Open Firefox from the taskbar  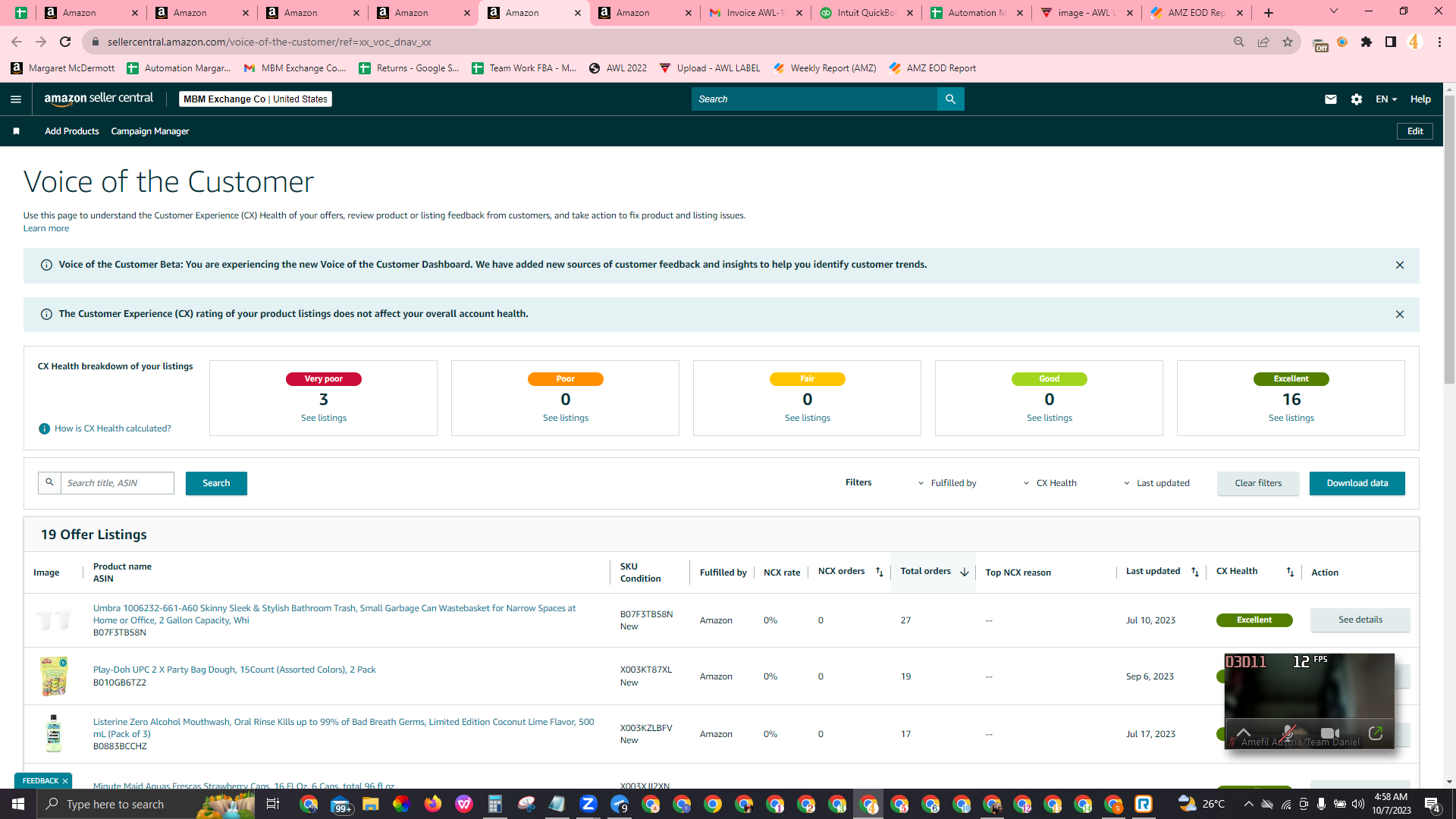coord(432,804)
